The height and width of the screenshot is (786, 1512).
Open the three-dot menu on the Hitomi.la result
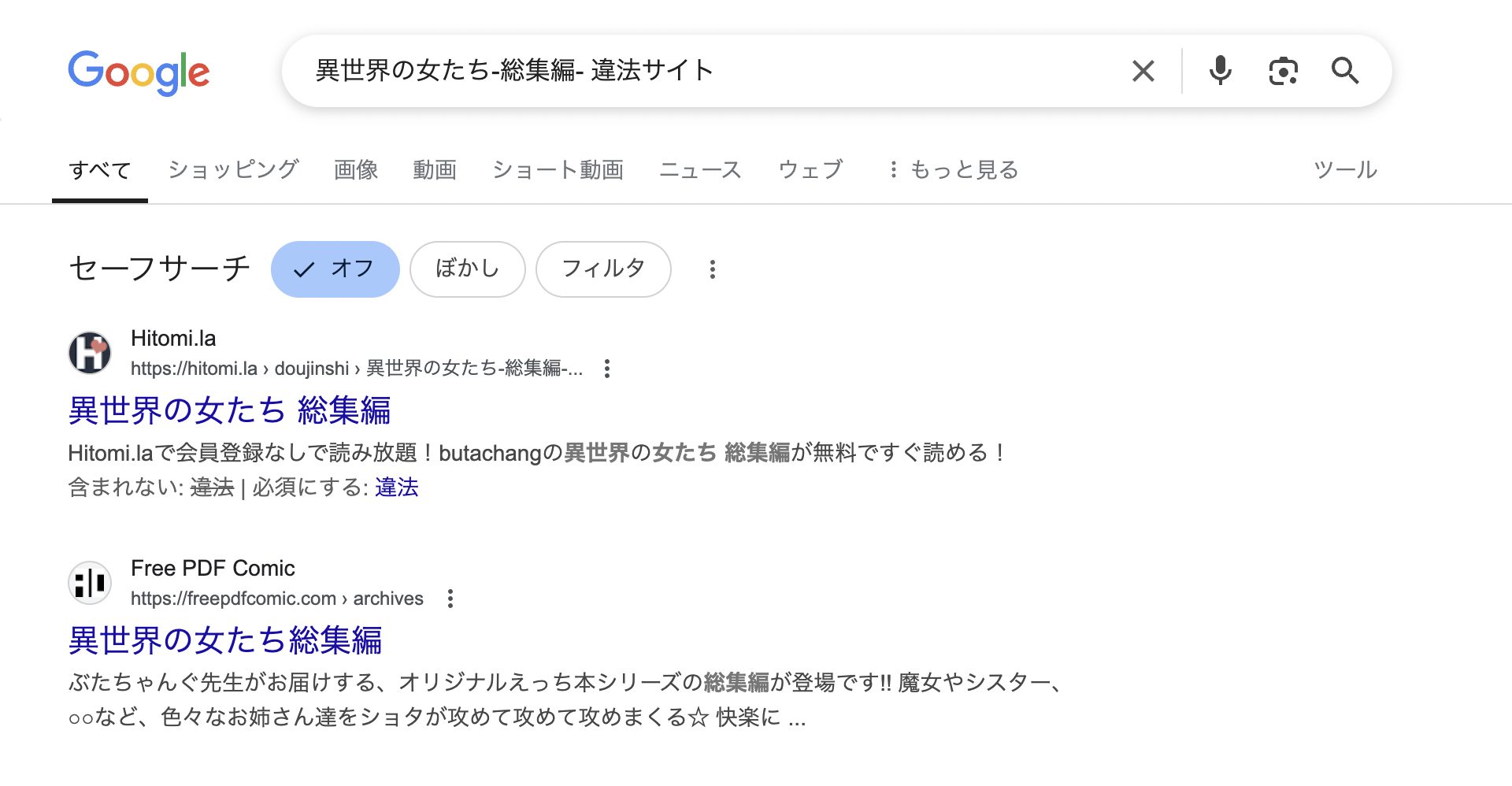point(606,369)
